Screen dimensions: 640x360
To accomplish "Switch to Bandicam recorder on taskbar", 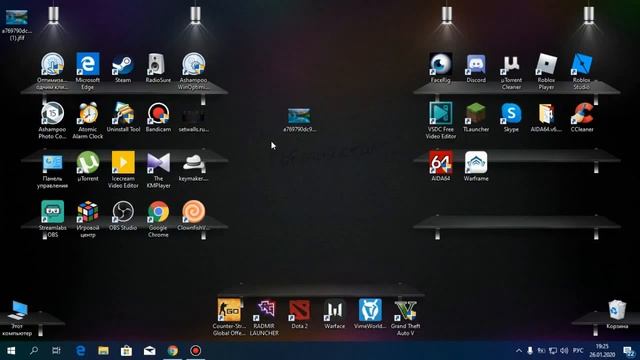I will tap(196, 351).
